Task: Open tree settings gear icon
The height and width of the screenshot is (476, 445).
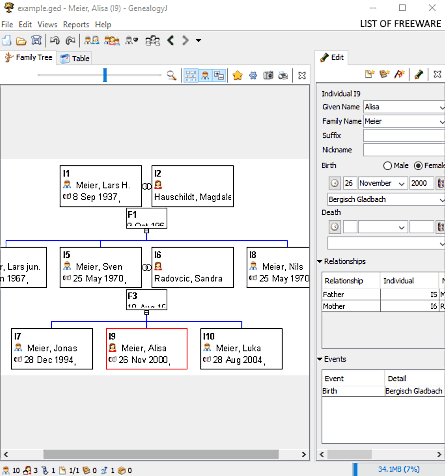Action: coord(253,76)
